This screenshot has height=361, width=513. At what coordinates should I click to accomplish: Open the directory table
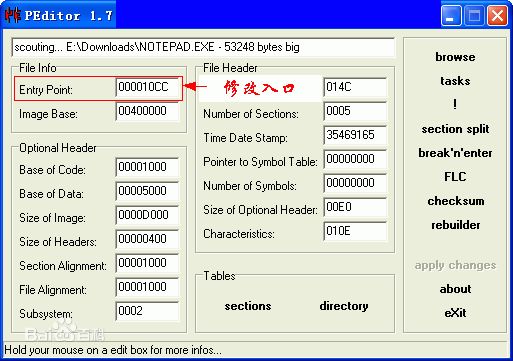coord(344,306)
